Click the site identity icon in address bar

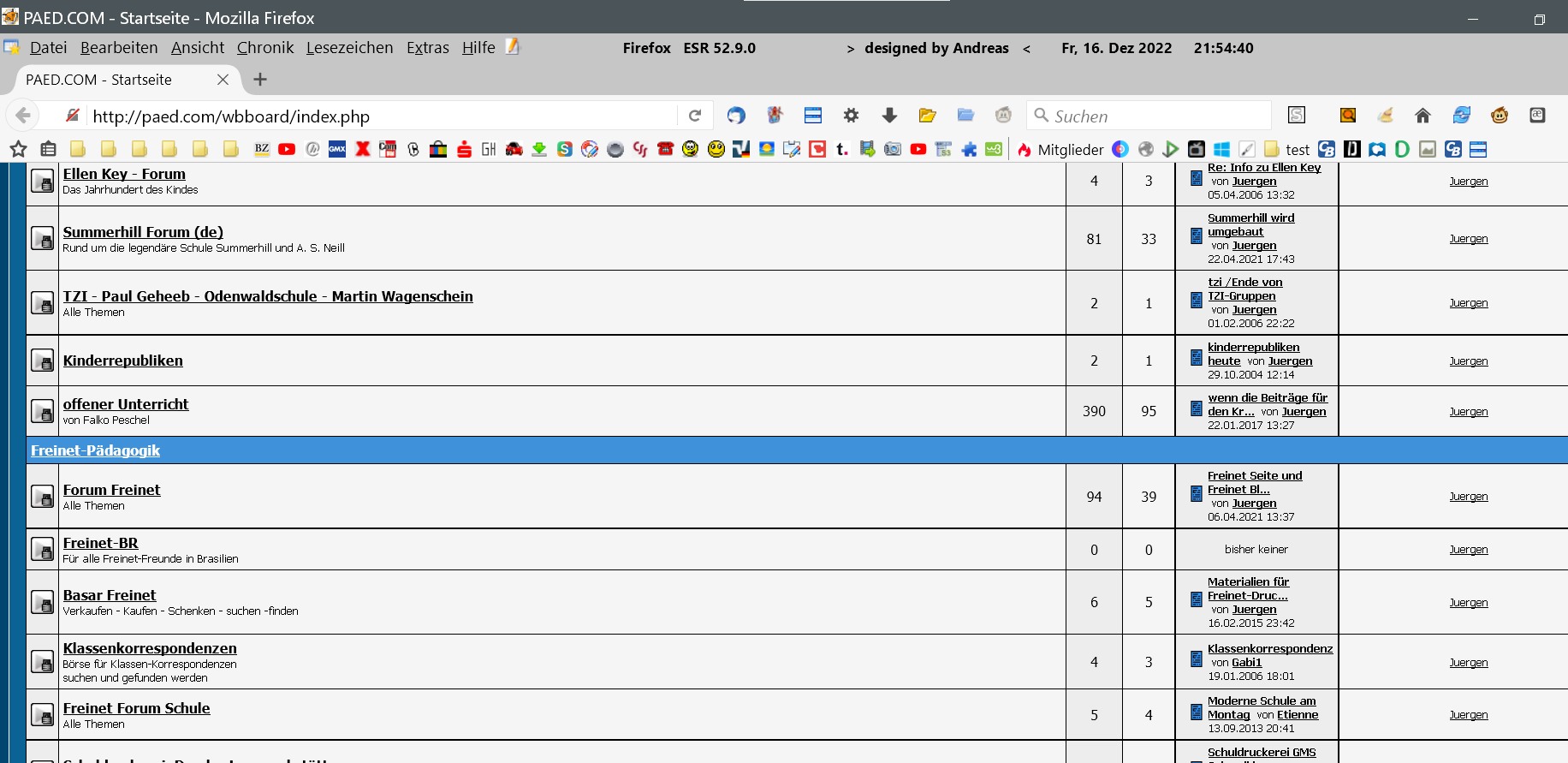[x=73, y=116]
